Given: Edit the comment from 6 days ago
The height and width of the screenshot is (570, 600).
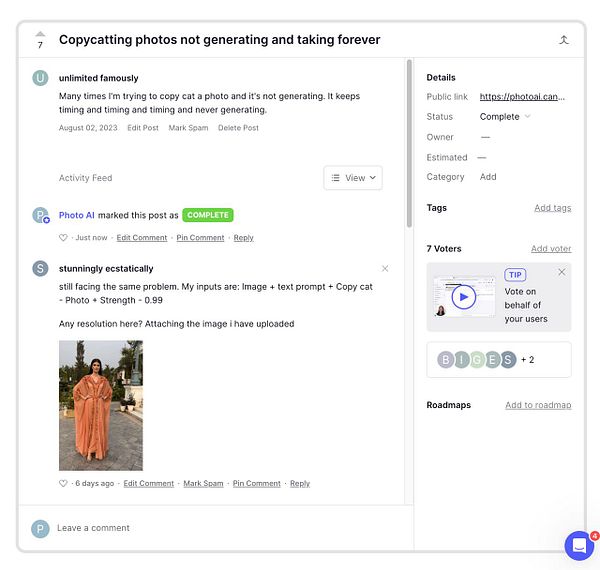Looking at the screenshot, I should pyautogui.click(x=148, y=483).
